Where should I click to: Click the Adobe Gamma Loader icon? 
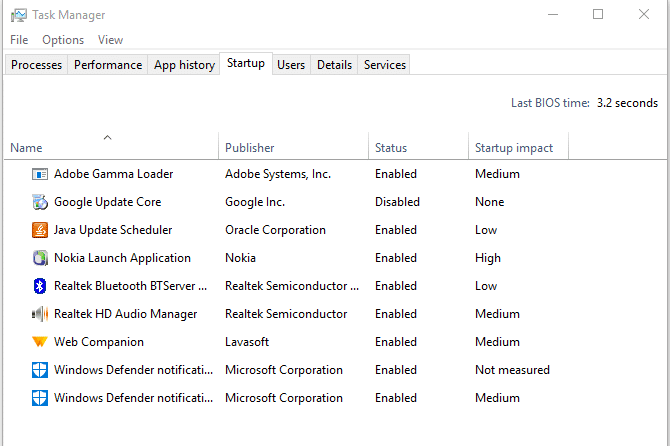[40, 174]
